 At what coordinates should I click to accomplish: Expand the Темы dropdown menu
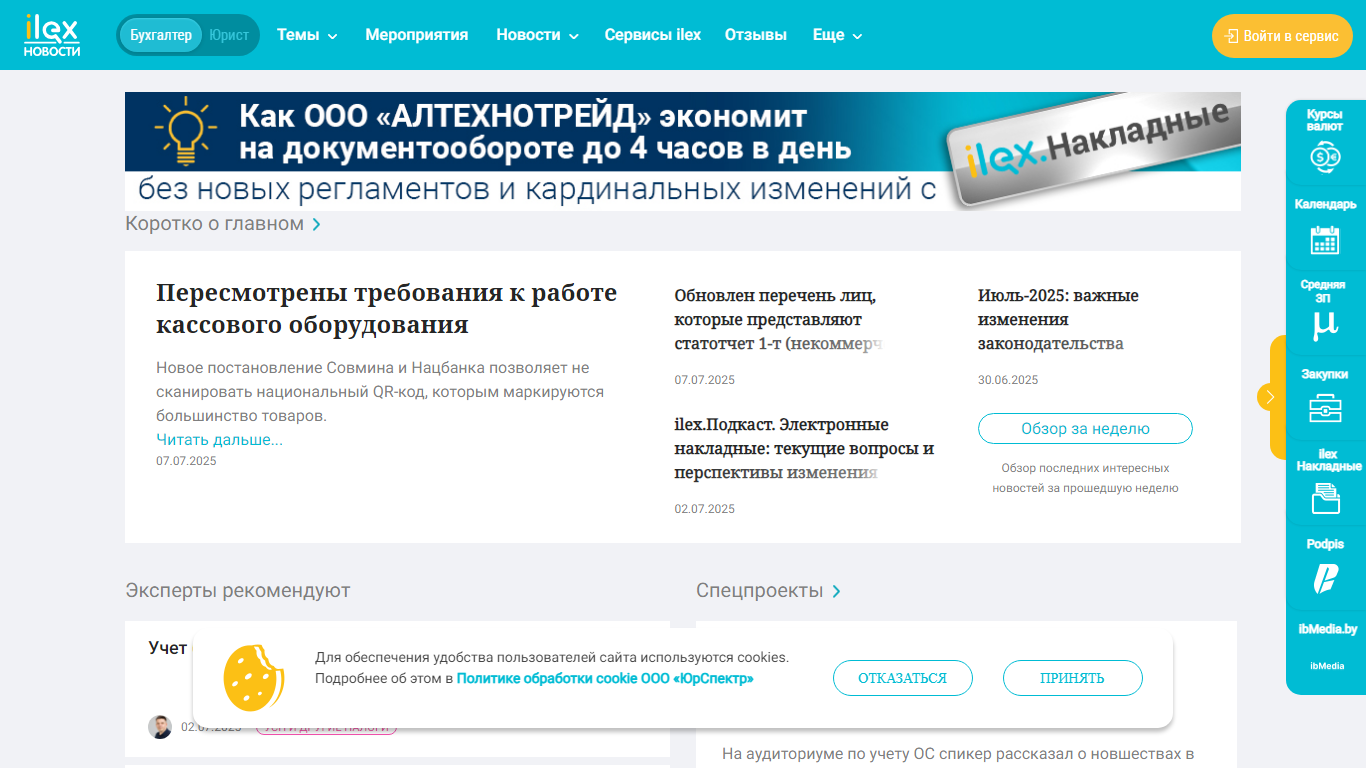click(x=307, y=35)
